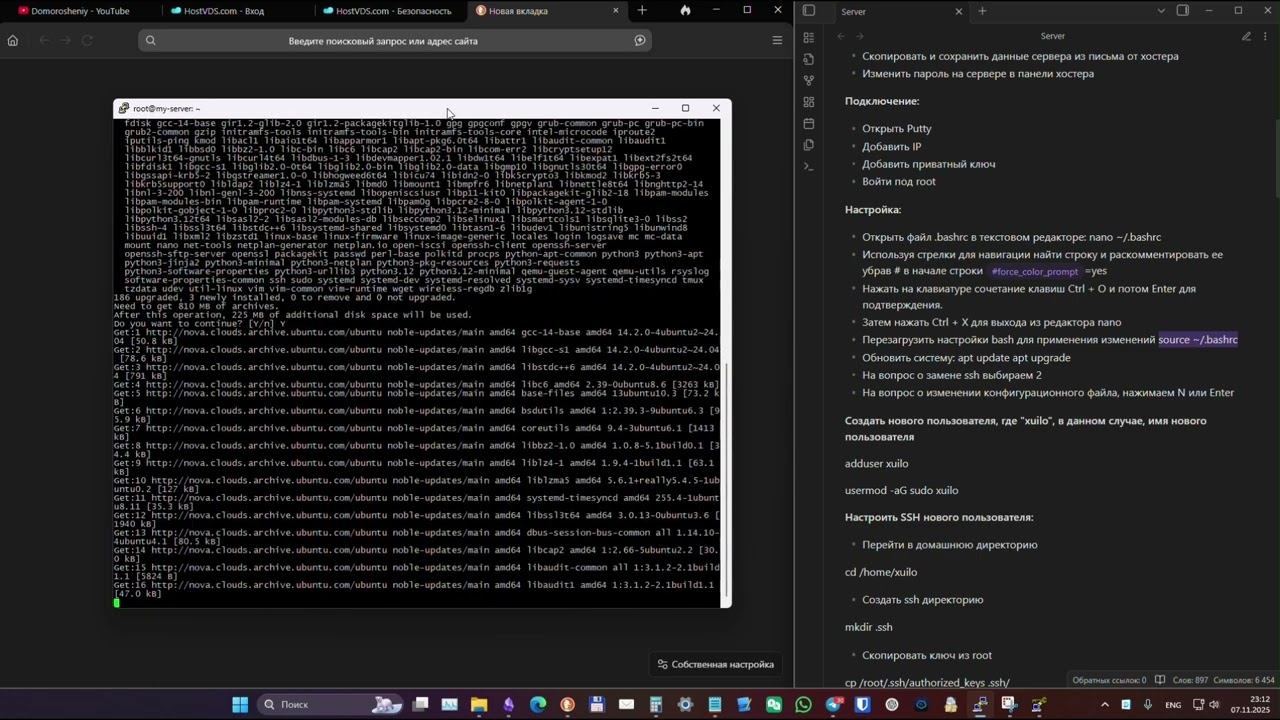Open command palette terminal icon in ribbon
This screenshot has height=720, width=1280.
(x=809, y=166)
